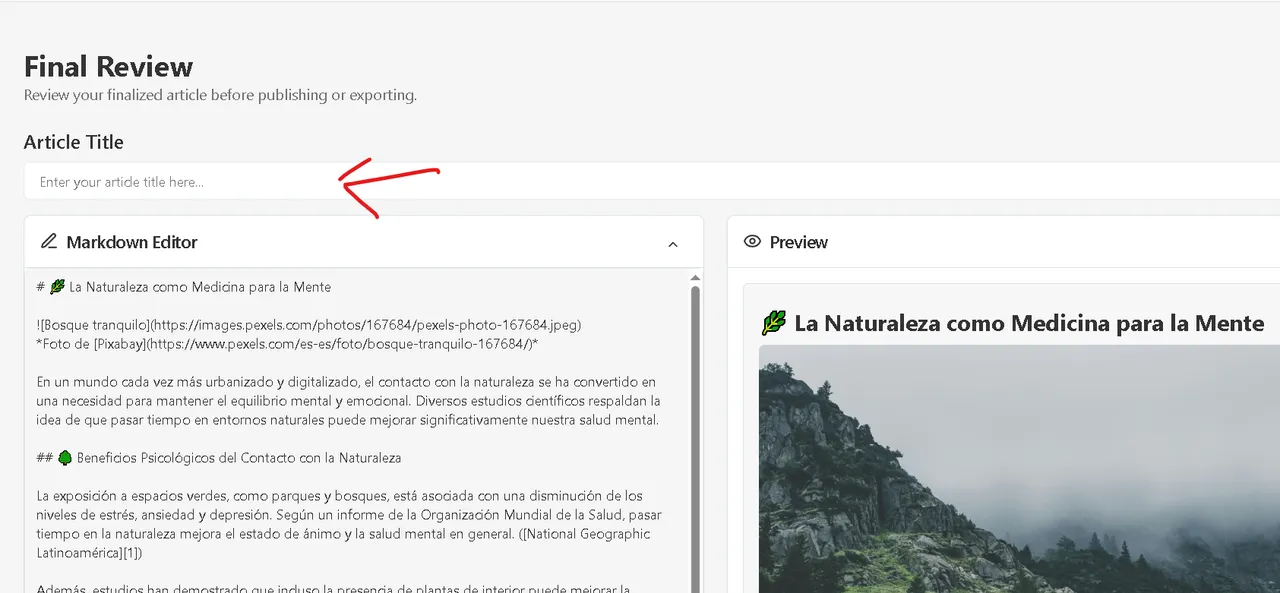
Task: Click the mountain forest preview image
Action: coord(1019,469)
